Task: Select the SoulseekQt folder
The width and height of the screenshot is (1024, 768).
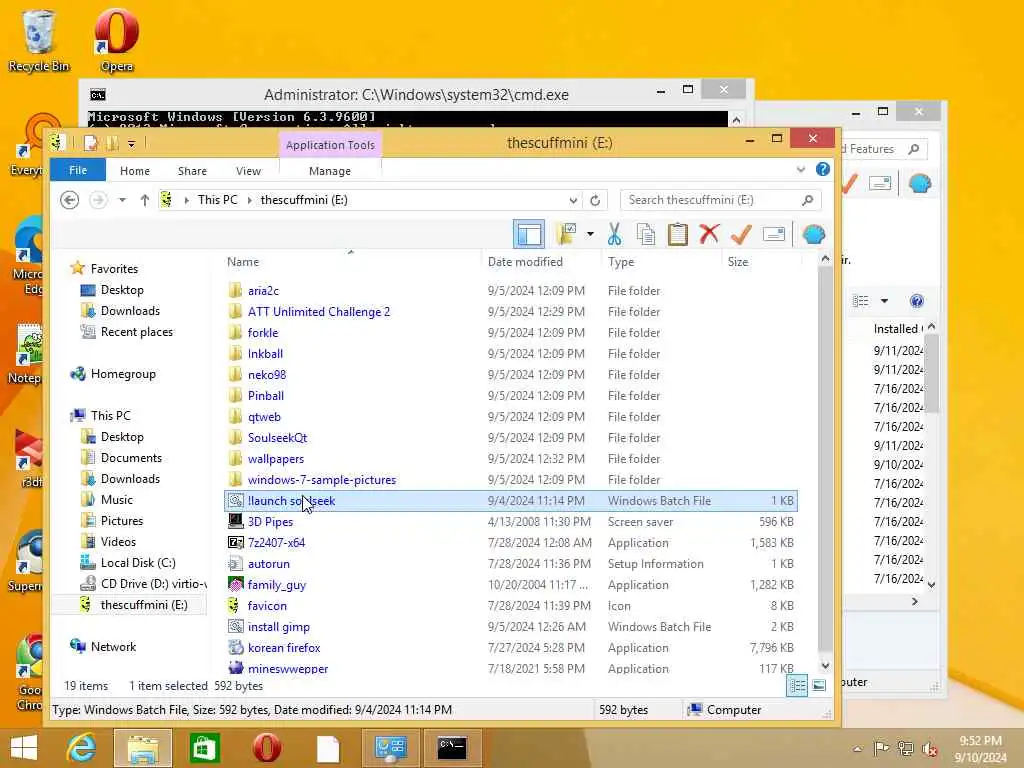Action: 278,438
